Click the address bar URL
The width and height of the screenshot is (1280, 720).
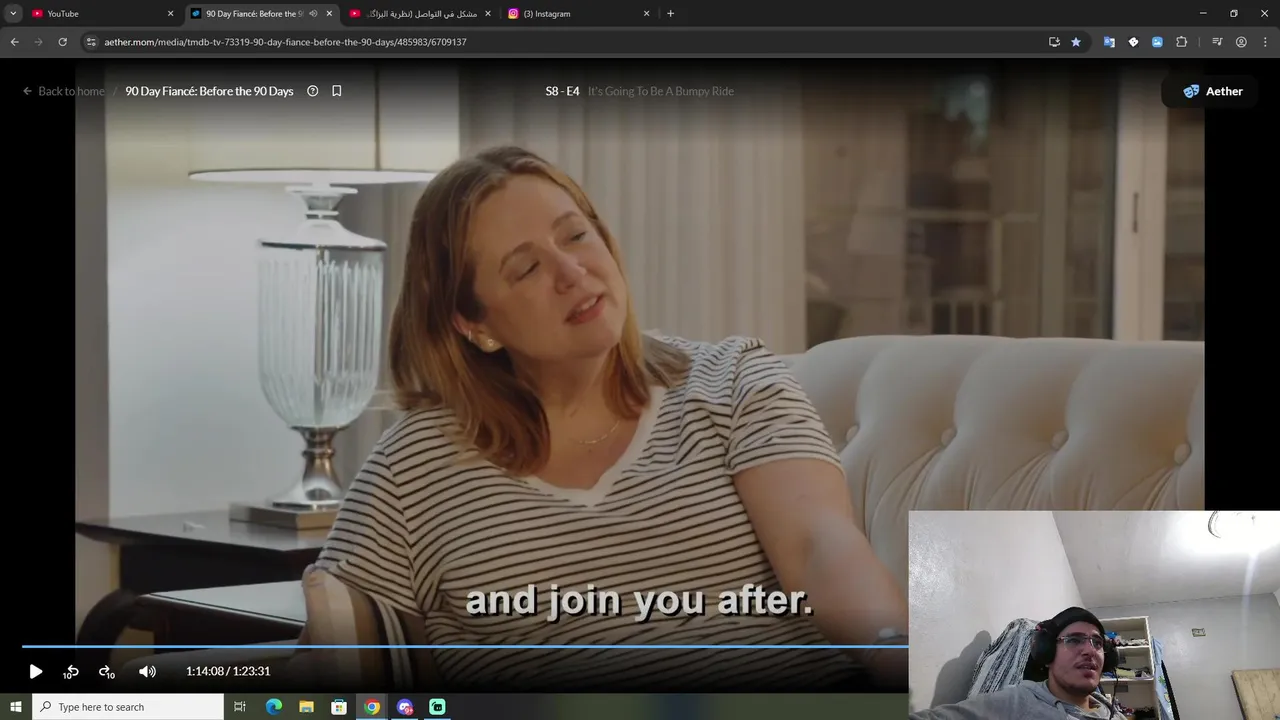pos(285,42)
